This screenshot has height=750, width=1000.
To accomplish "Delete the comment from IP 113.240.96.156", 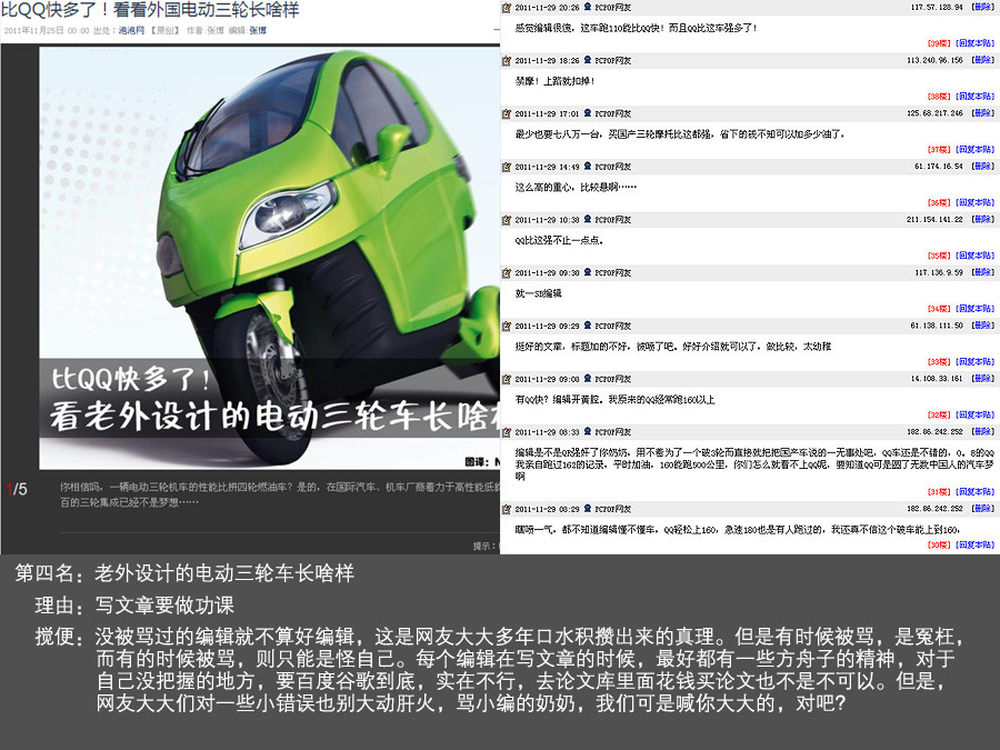I will [983, 60].
